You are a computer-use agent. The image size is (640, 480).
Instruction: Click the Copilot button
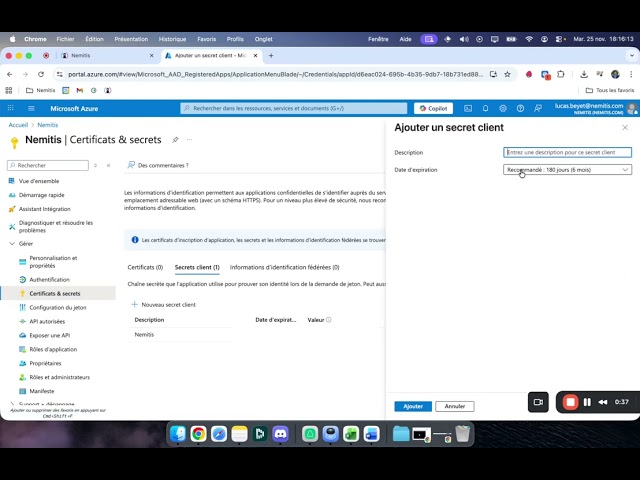point(433,108)
